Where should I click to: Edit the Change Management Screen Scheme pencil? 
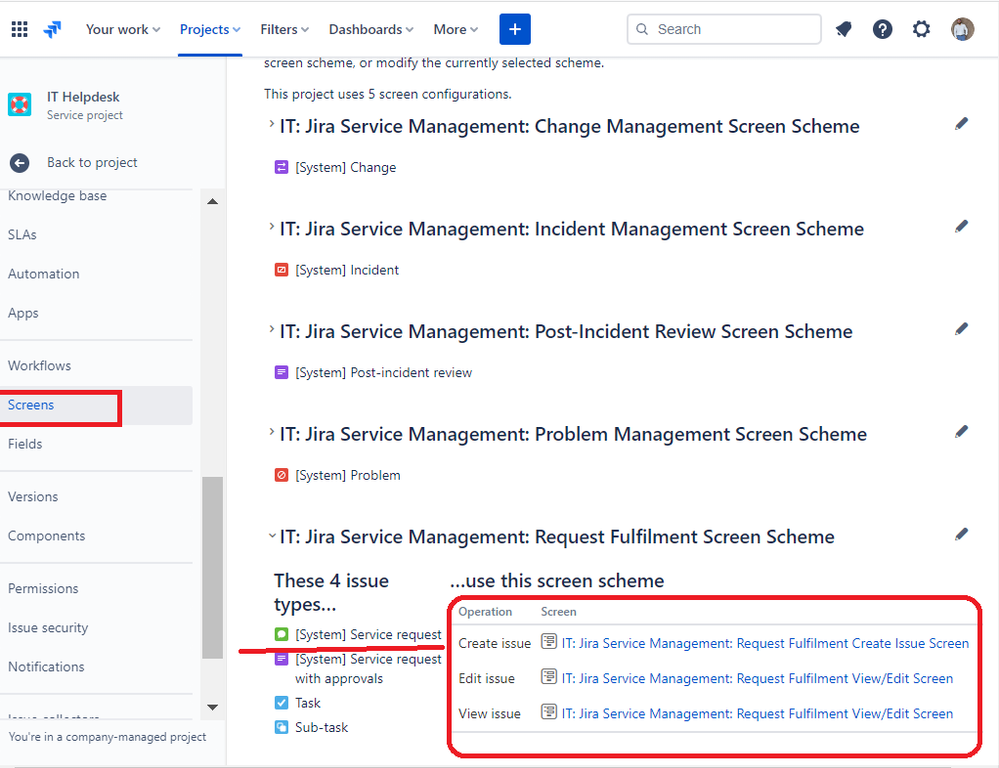[x=961, y=124]
